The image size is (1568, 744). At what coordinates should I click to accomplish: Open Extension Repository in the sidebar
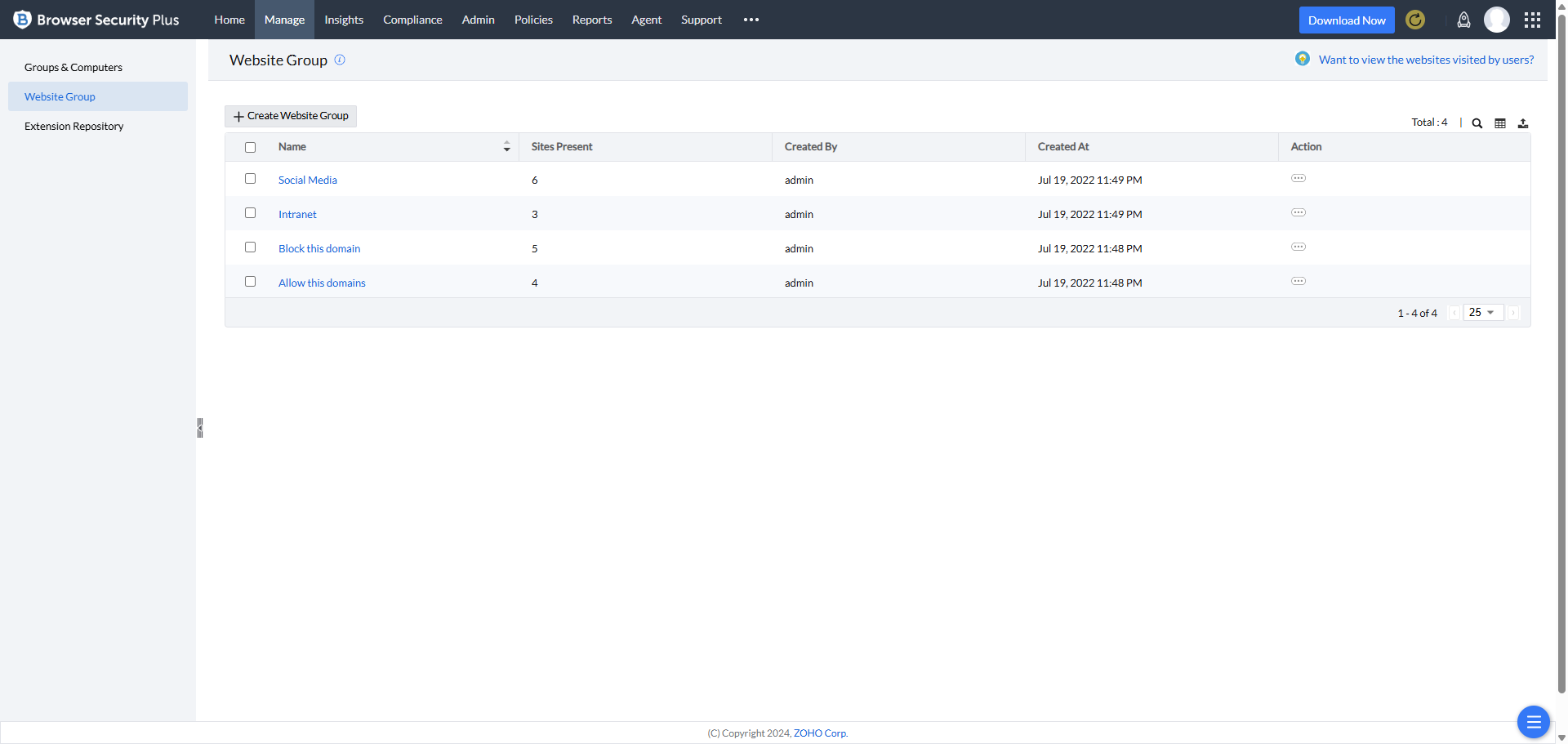pos(74,127)
